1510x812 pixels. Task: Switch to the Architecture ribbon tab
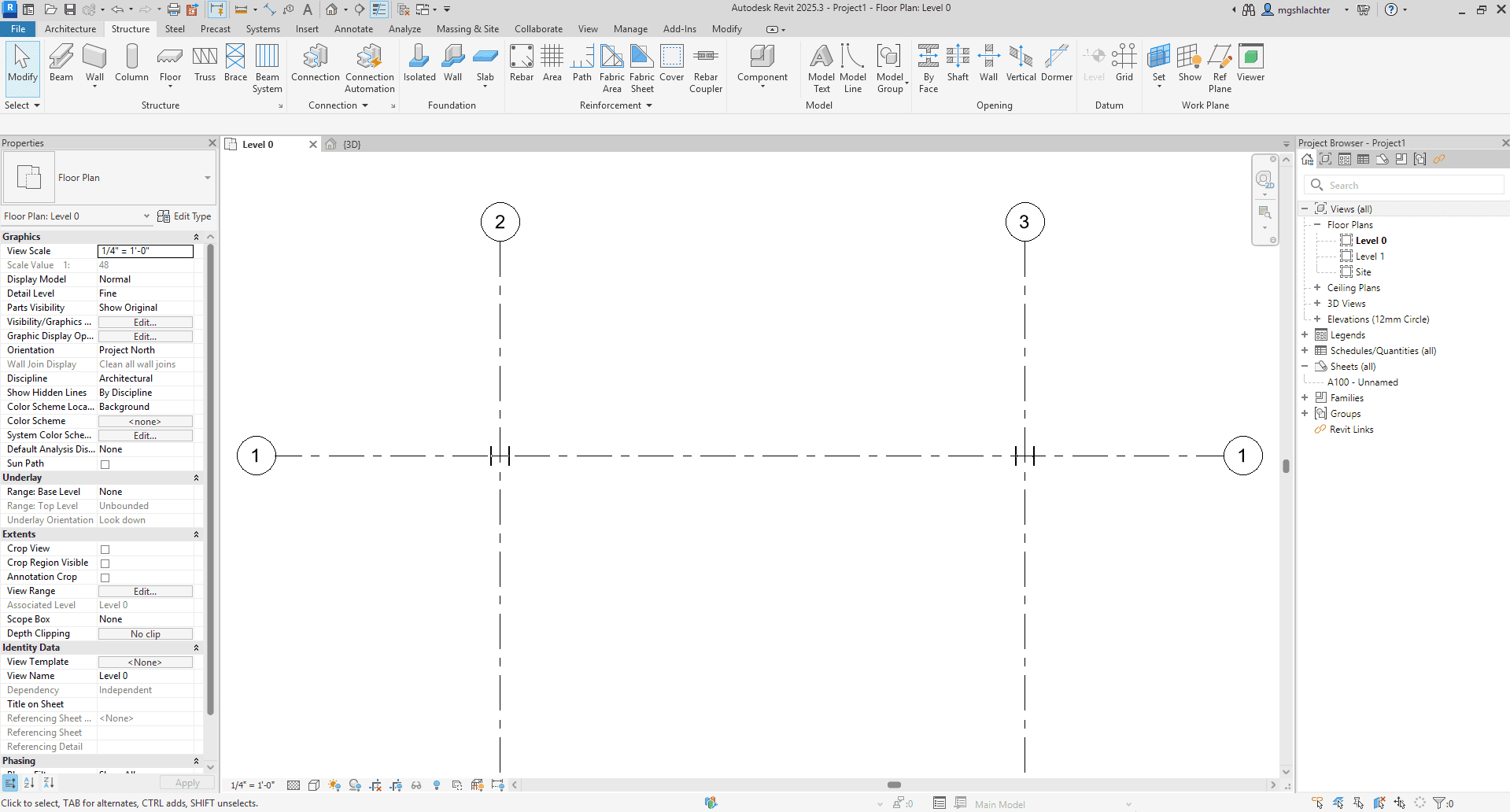[70, 29]
